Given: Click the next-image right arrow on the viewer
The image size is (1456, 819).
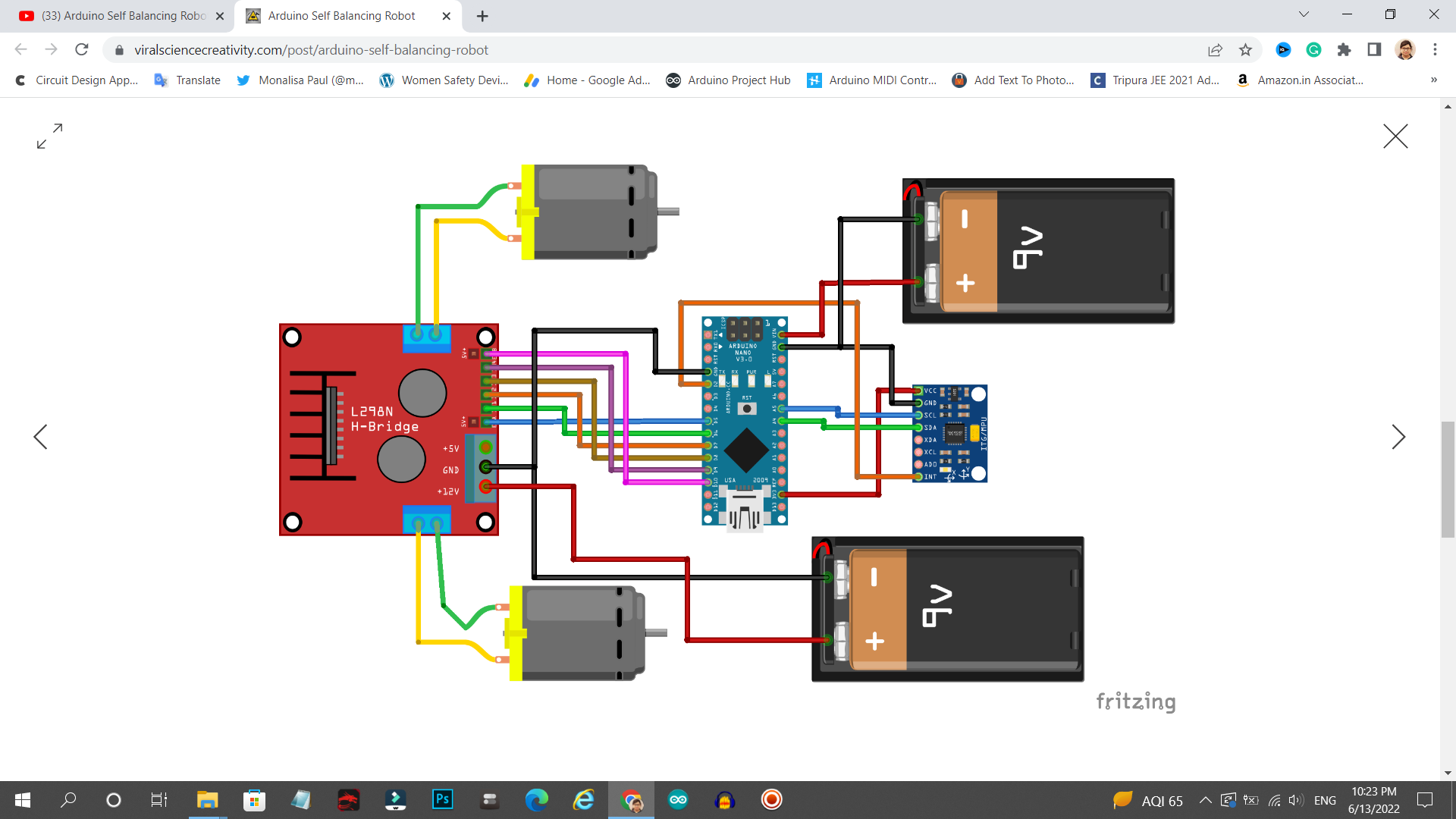Looking at the screenshot, I should point(1399,437).
